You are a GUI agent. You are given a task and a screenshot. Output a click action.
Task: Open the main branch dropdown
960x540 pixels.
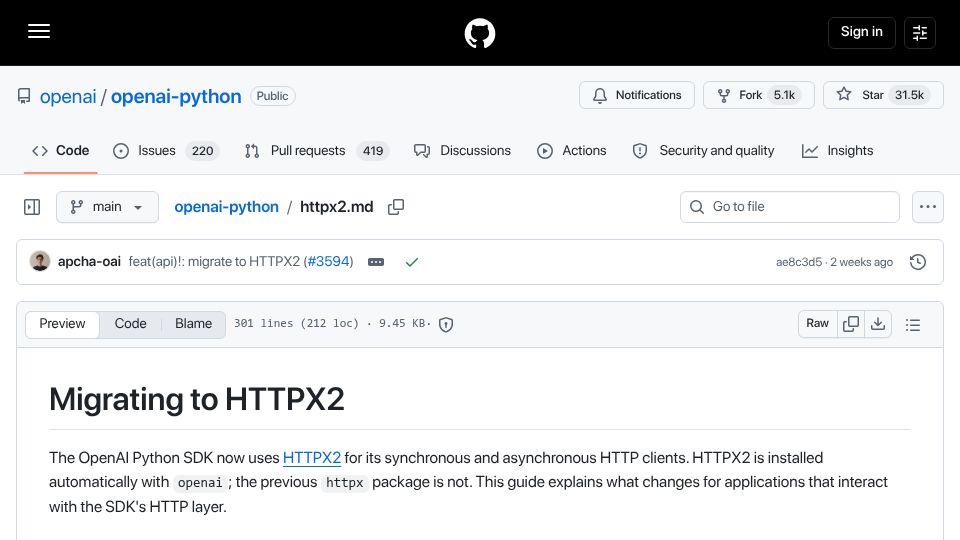[107, 207]
